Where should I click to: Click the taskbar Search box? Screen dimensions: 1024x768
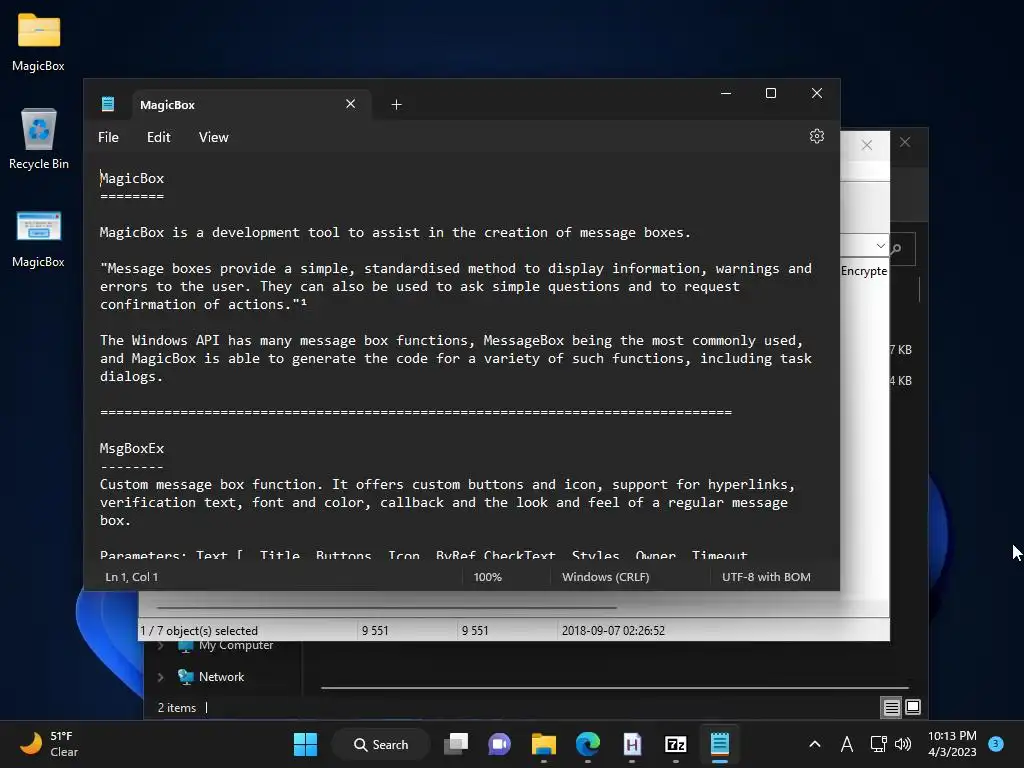point(381,744)
